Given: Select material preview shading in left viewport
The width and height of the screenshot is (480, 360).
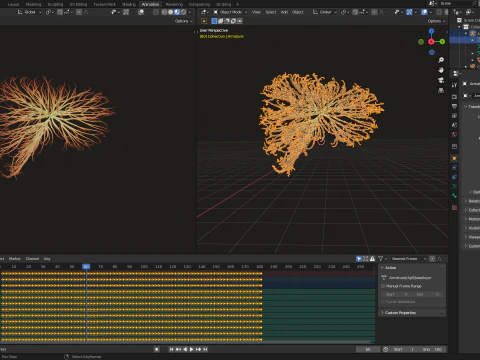Looking at the screenshot, I should (x=177, y=12).
